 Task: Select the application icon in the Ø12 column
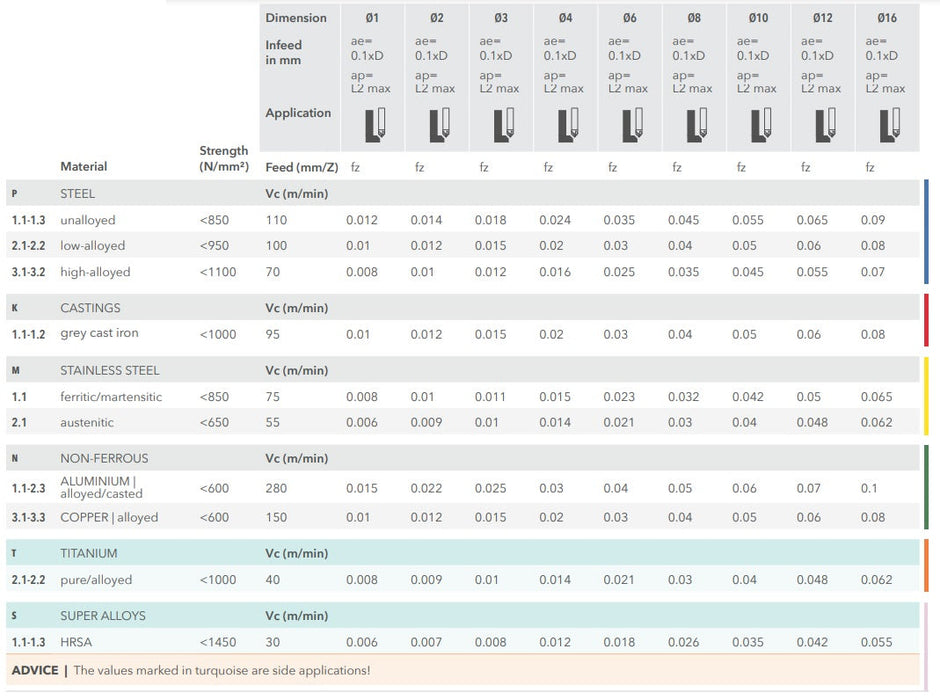pos(825,125)
